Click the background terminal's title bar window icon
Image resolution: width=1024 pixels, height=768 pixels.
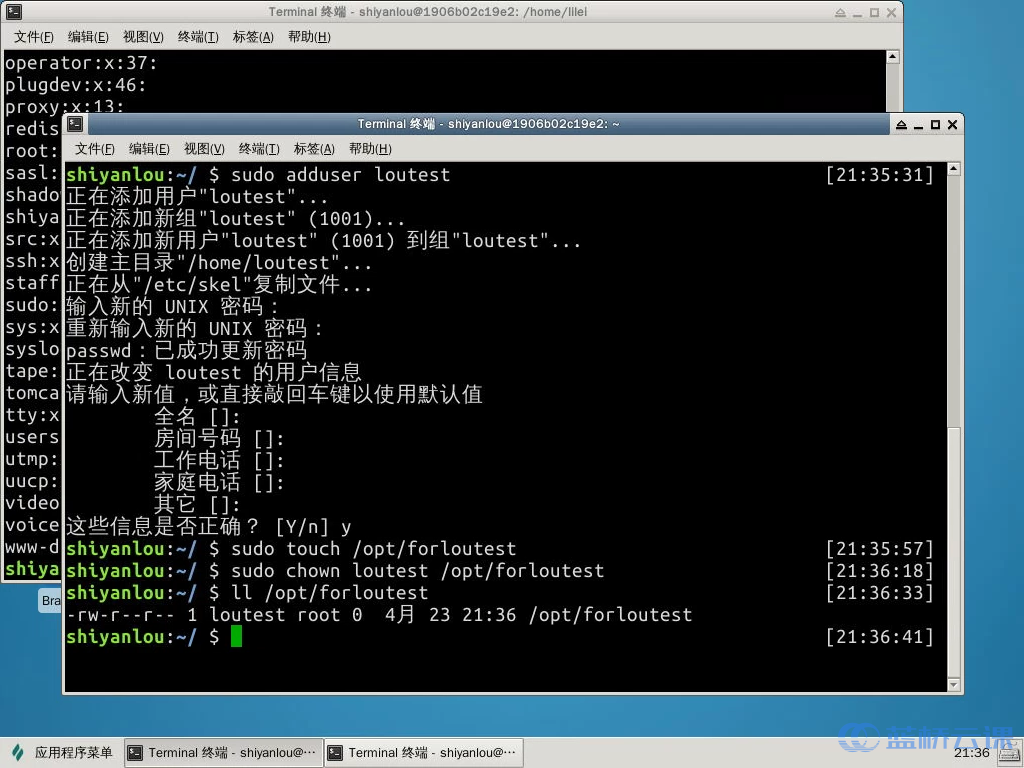tap(14, 12)
